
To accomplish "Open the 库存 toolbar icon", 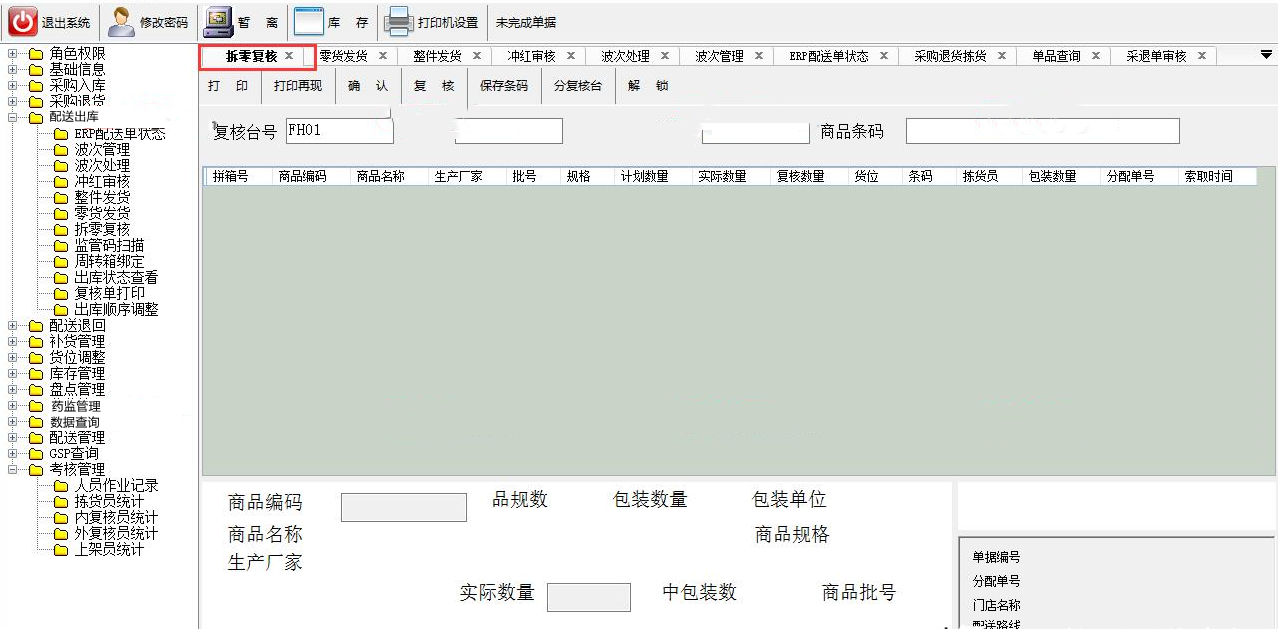I will point(309,21).
